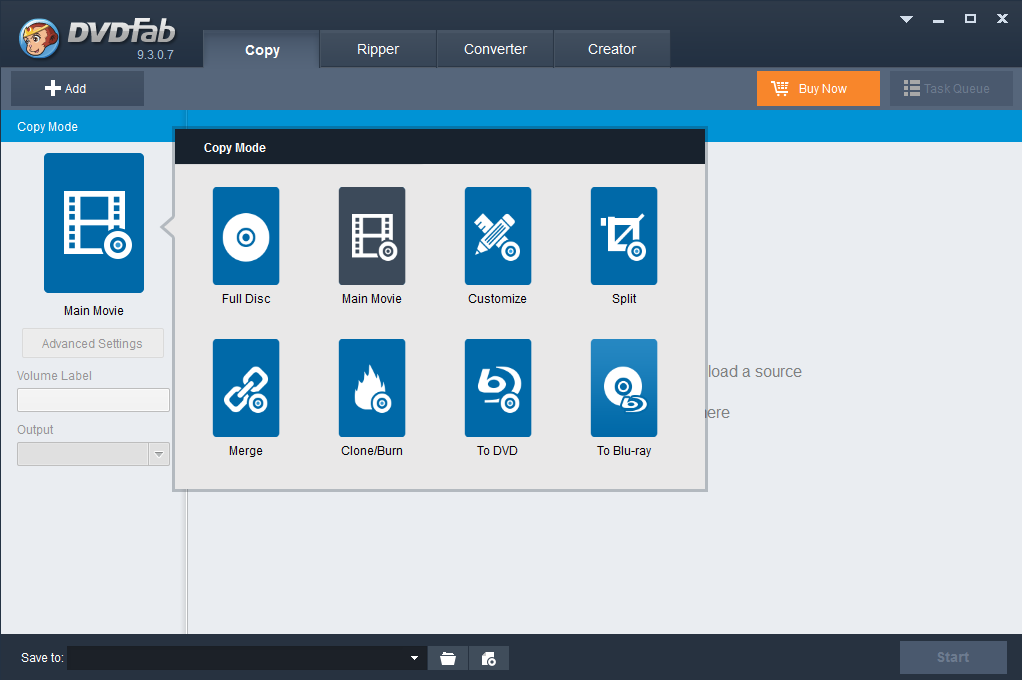Choose the Main Movie icon in popup
Image resolution: width=1022 pixels, height=680 pixels.
(372, 236)
